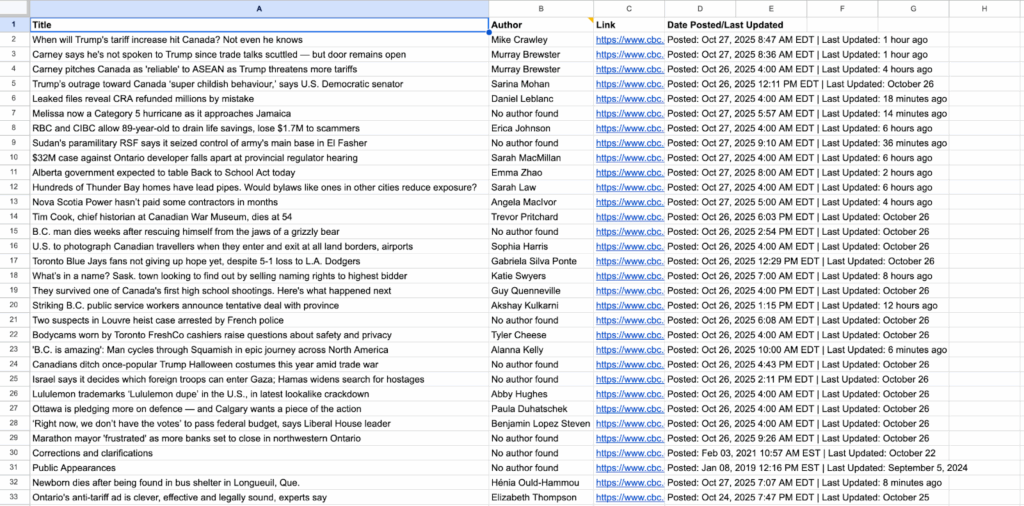
Task: Select 'Melissa now a Category 5 hurricane' cell
Action: click(x=259, y=114)
